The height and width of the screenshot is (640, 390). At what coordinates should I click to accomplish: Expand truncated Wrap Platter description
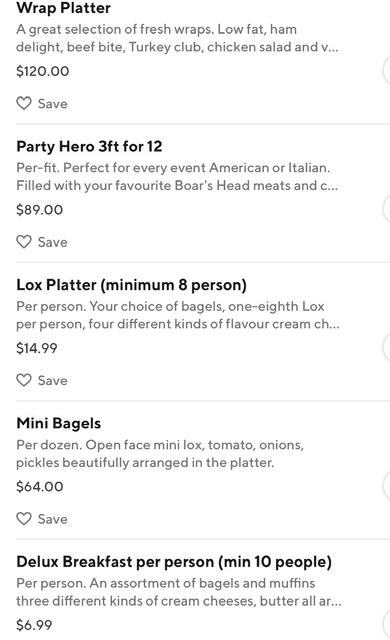point(177,38)
